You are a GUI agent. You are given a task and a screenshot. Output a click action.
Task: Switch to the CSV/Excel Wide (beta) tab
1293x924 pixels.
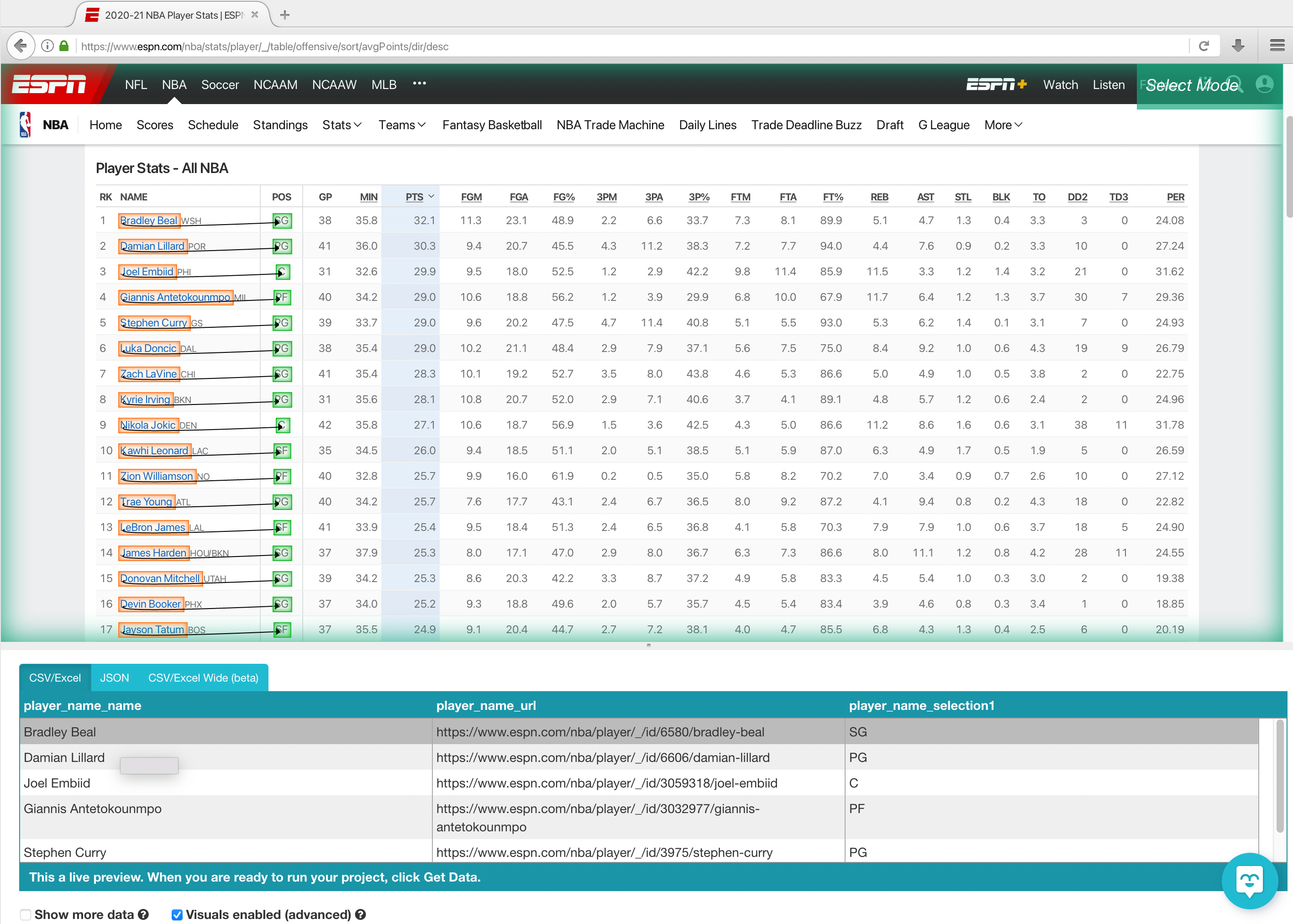tap(203, 677)
